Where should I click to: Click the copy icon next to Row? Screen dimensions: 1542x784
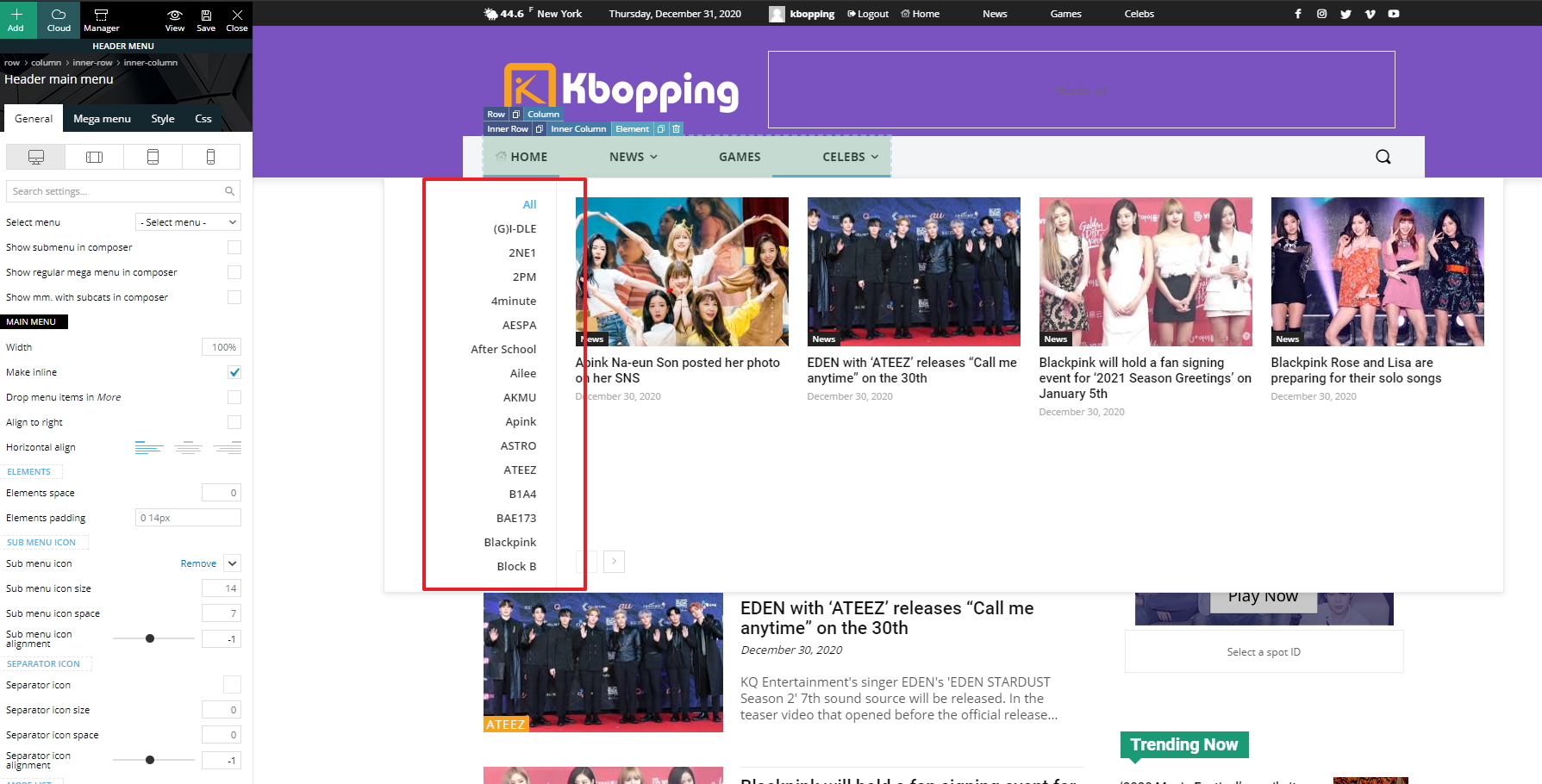516,115
